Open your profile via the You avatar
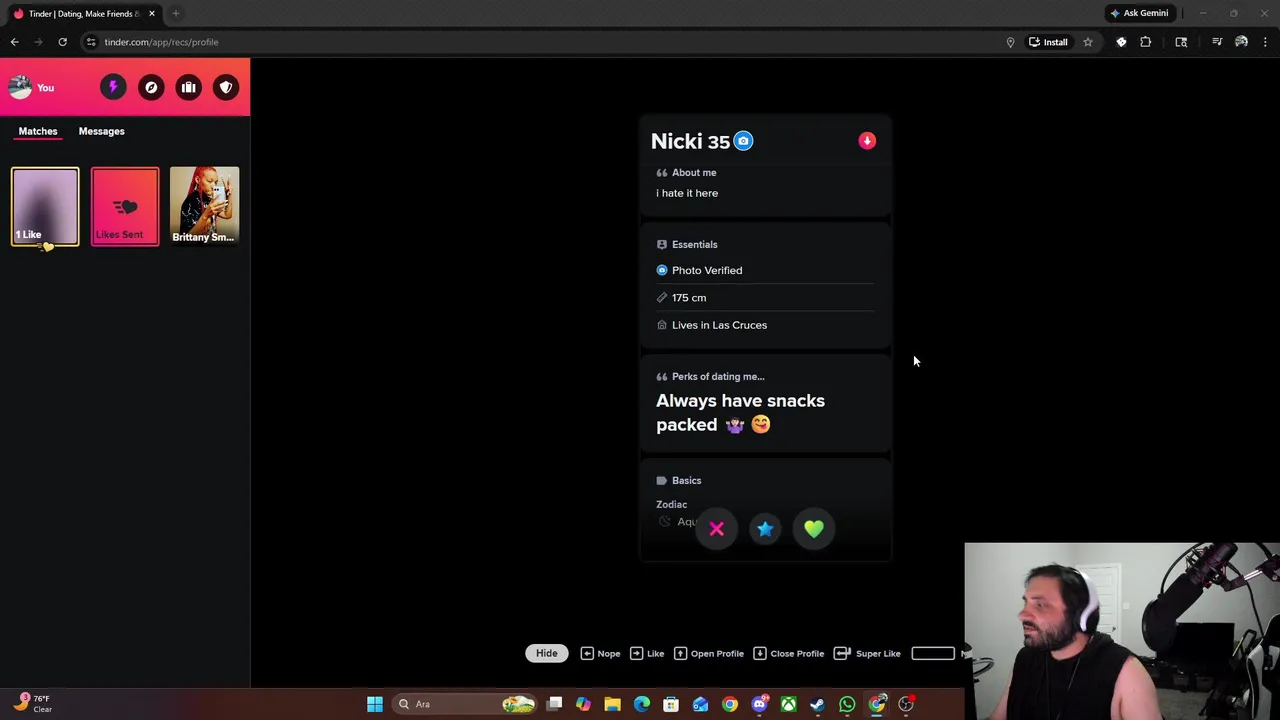Screen dimensions: 1280x720 [31, 87]
